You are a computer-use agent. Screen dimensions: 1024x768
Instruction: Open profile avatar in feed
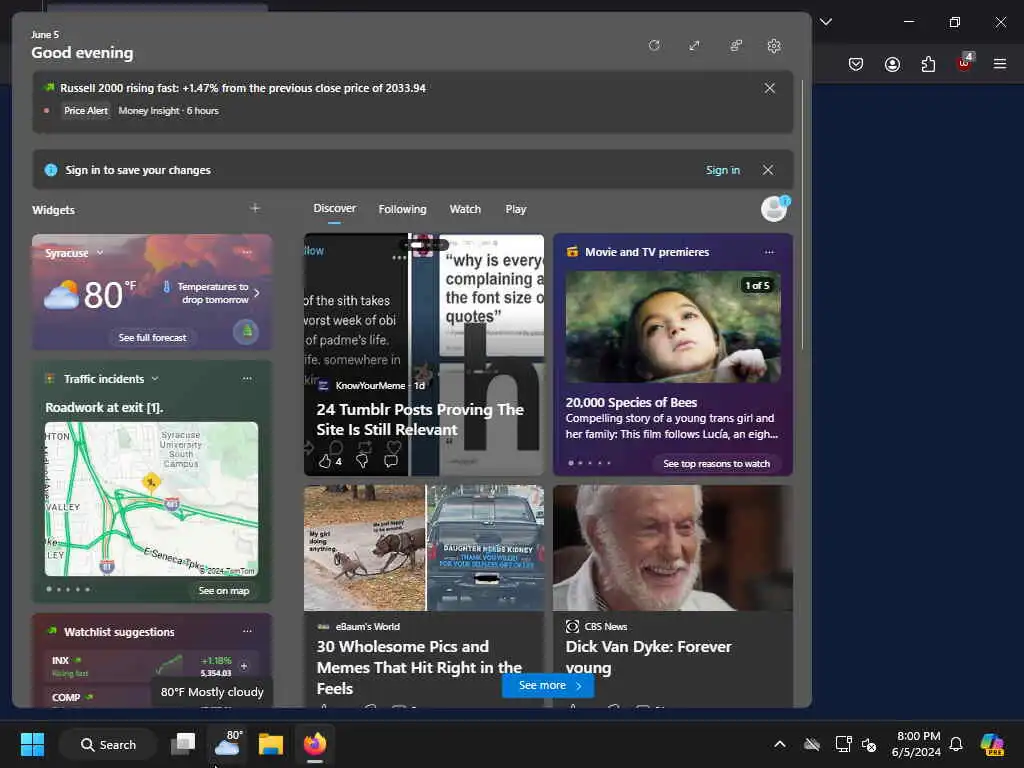coord(775,209)
